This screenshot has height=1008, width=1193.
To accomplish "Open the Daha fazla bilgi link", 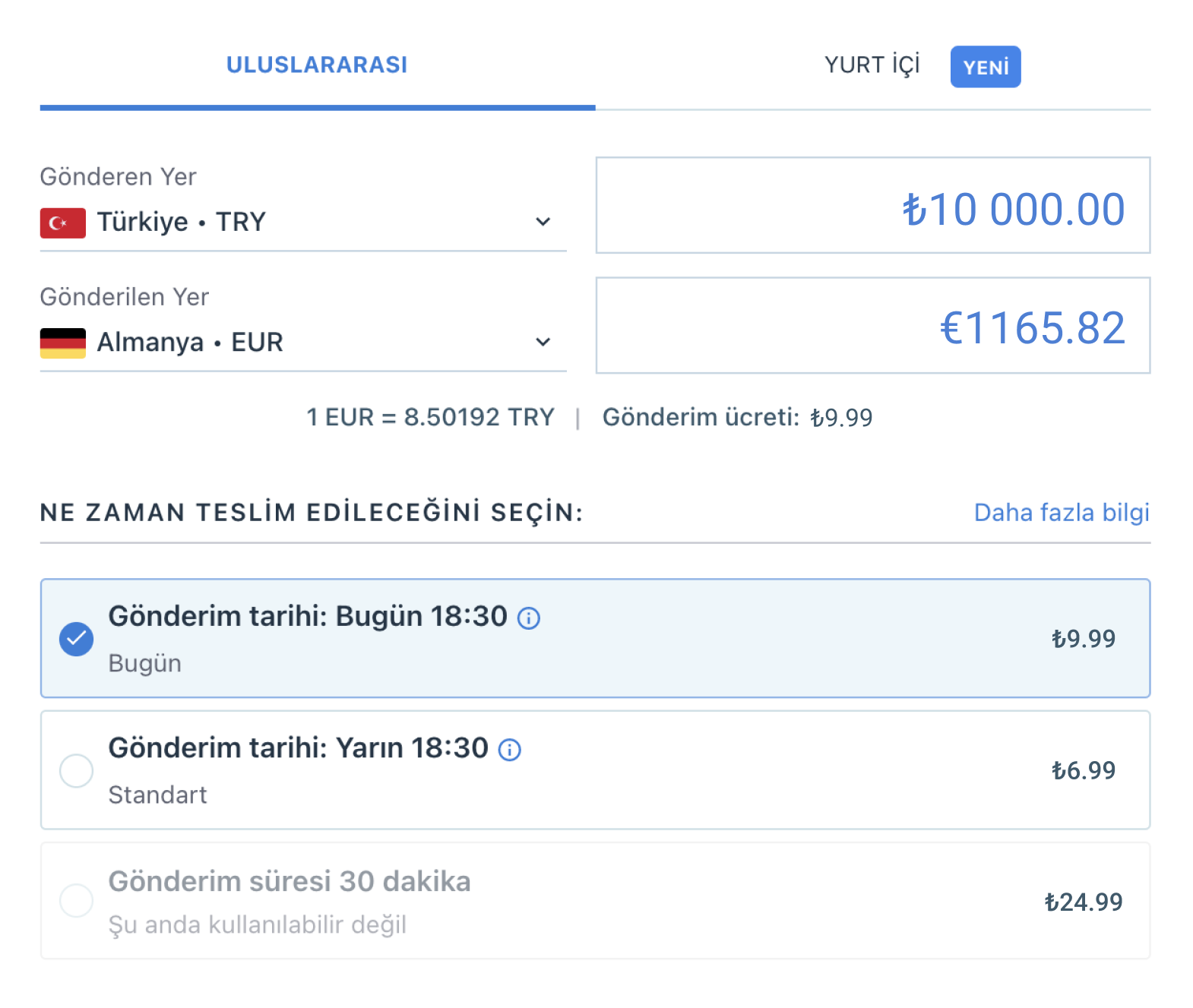I will coord(1061,513).
